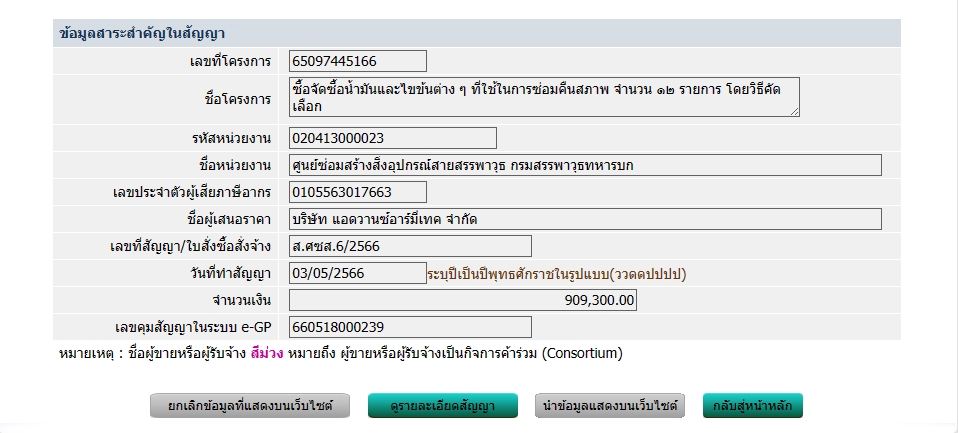The width and height of the screenshot is (958, 433).
Task: Click the resize handle of the ชื่อโครงการ textarea
Action: (x=795, y=112)
